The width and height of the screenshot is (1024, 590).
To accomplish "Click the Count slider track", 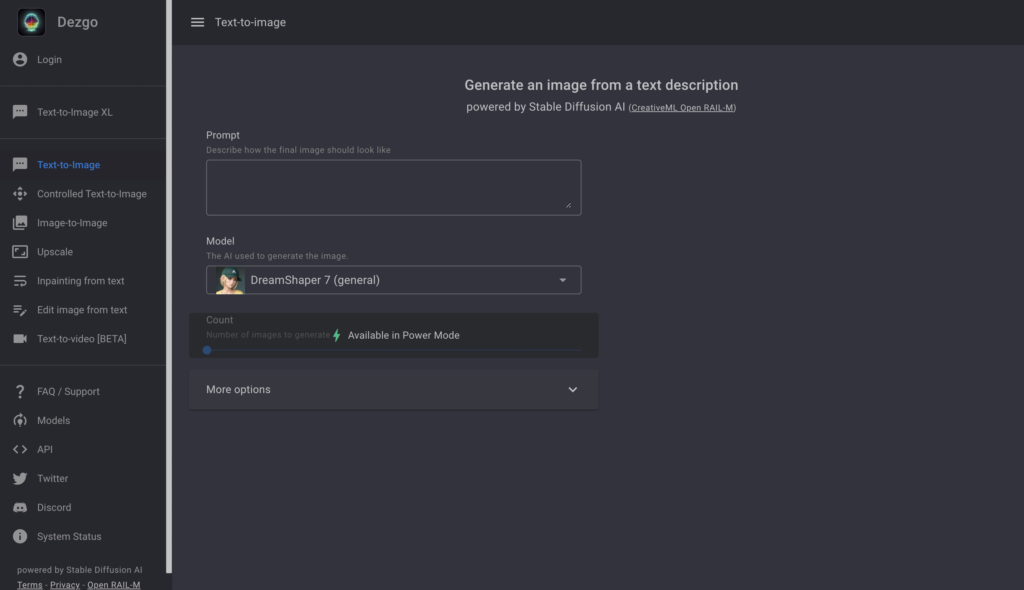I will click(x=394, y=350).
